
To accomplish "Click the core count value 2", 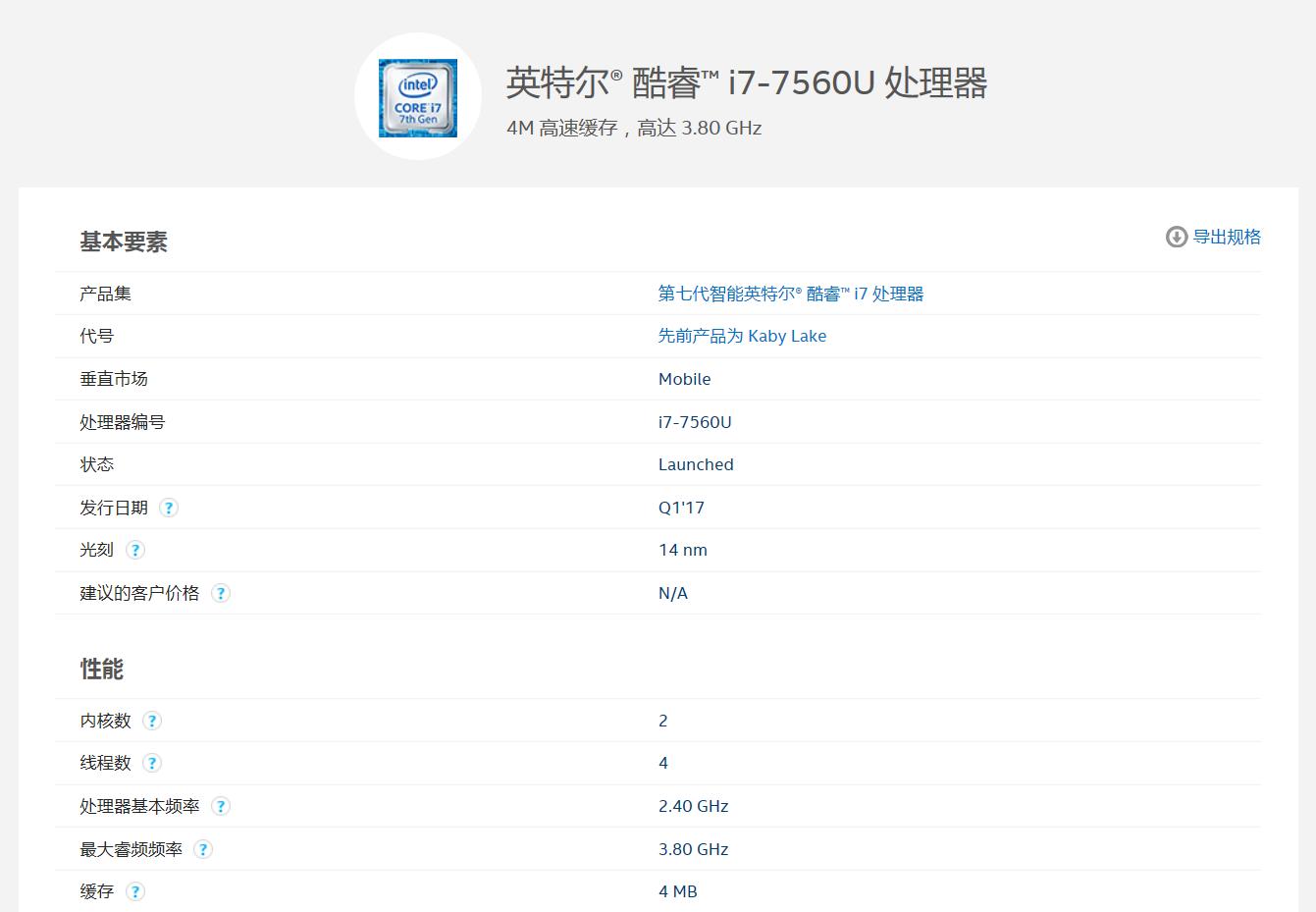I will click(663, 721).
